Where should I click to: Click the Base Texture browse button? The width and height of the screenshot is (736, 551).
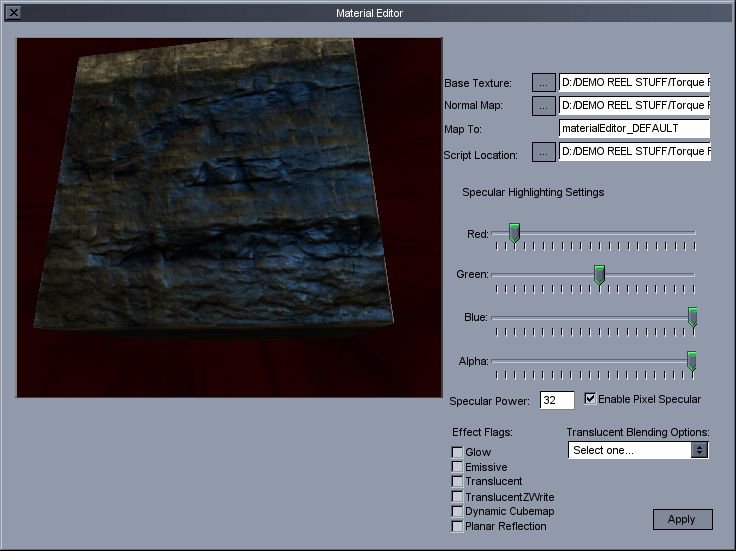[x=543, y=82]
